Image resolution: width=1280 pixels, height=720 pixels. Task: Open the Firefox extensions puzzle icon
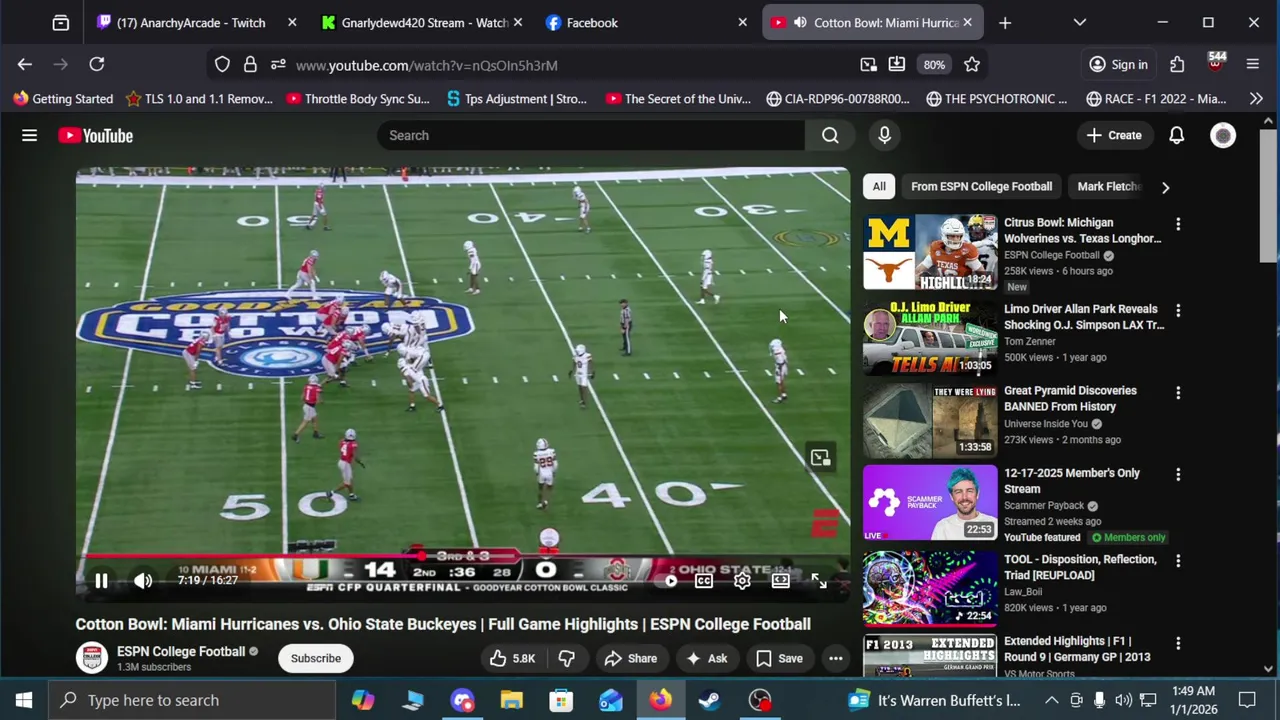click(x=1177, y=64)
